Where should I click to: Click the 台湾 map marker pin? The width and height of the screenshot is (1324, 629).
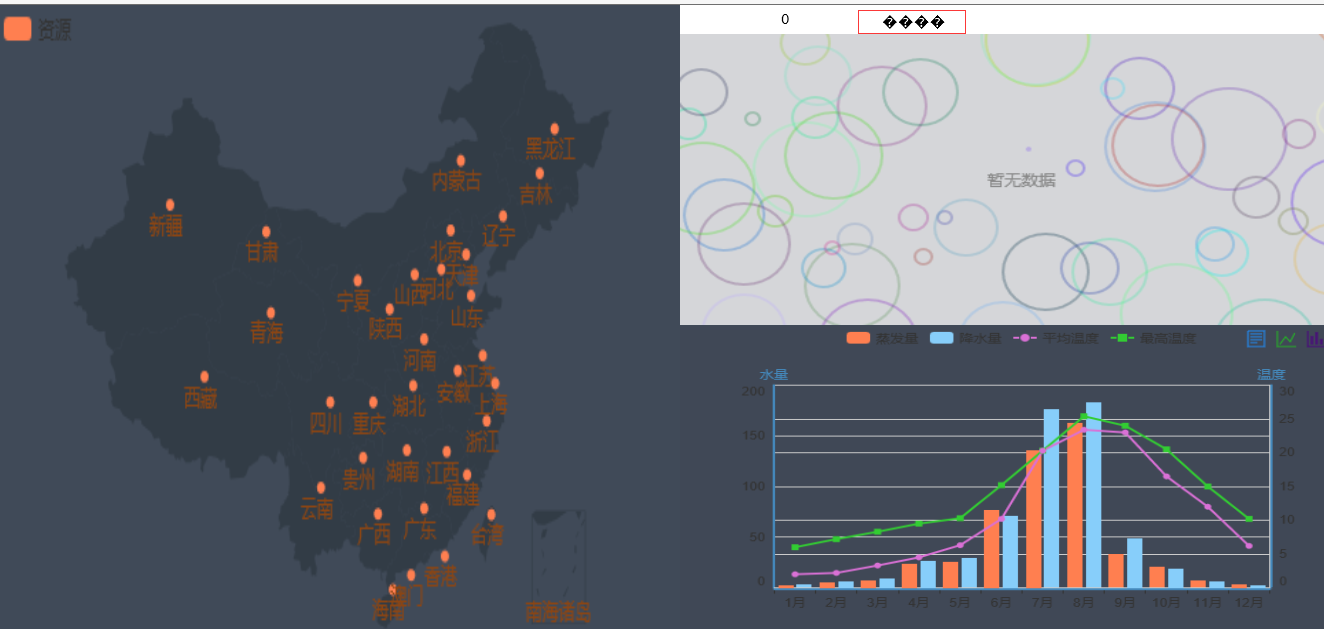point(491,515)
